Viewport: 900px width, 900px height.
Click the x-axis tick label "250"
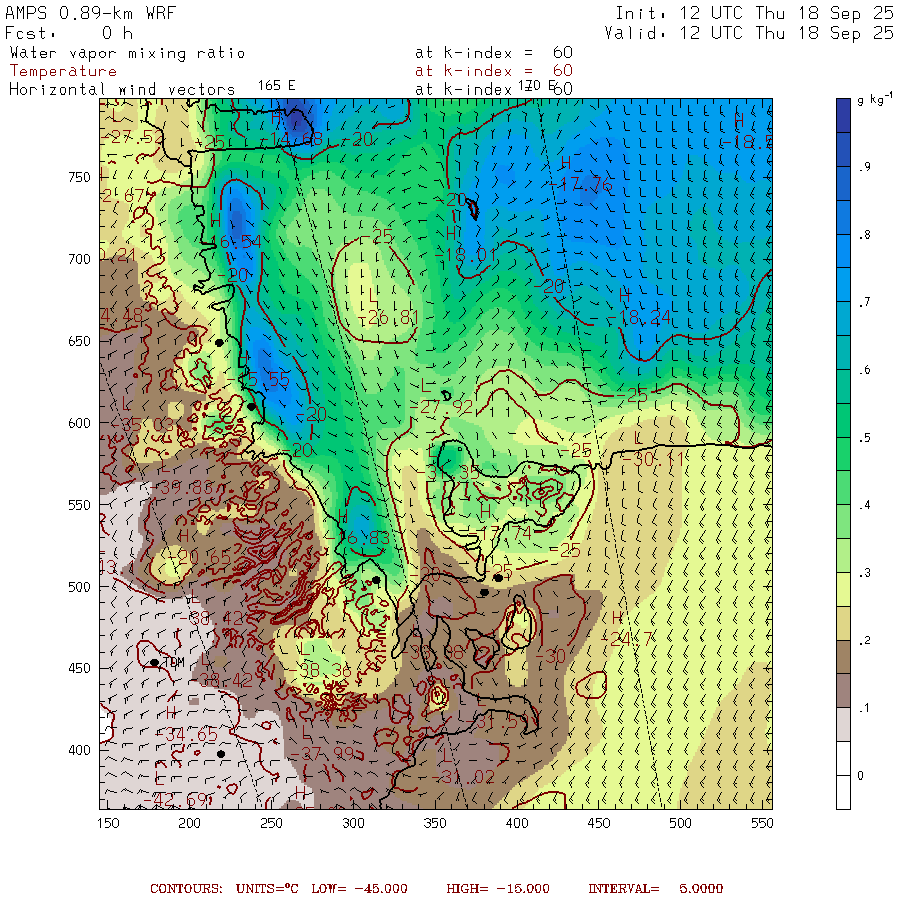pos(271,823)
